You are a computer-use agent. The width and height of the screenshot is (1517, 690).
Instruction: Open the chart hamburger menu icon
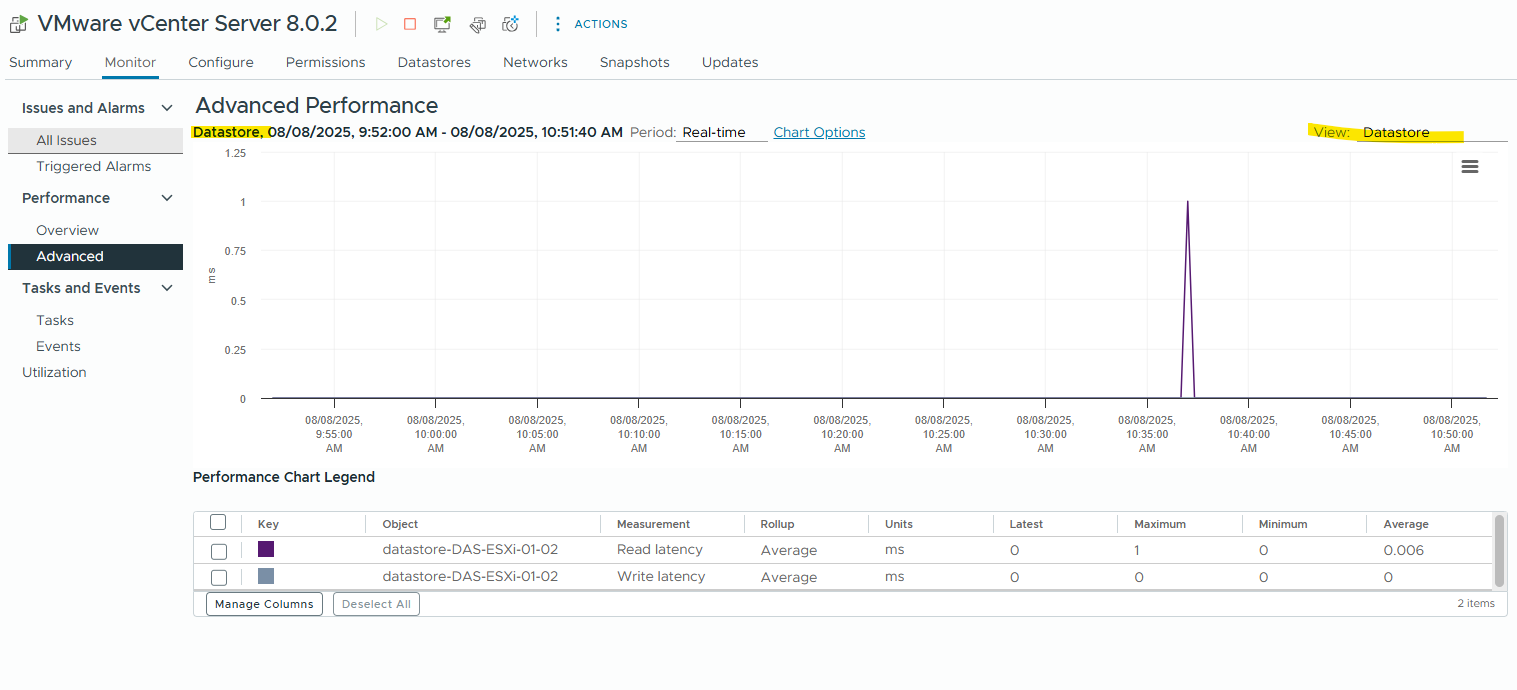1470,167
